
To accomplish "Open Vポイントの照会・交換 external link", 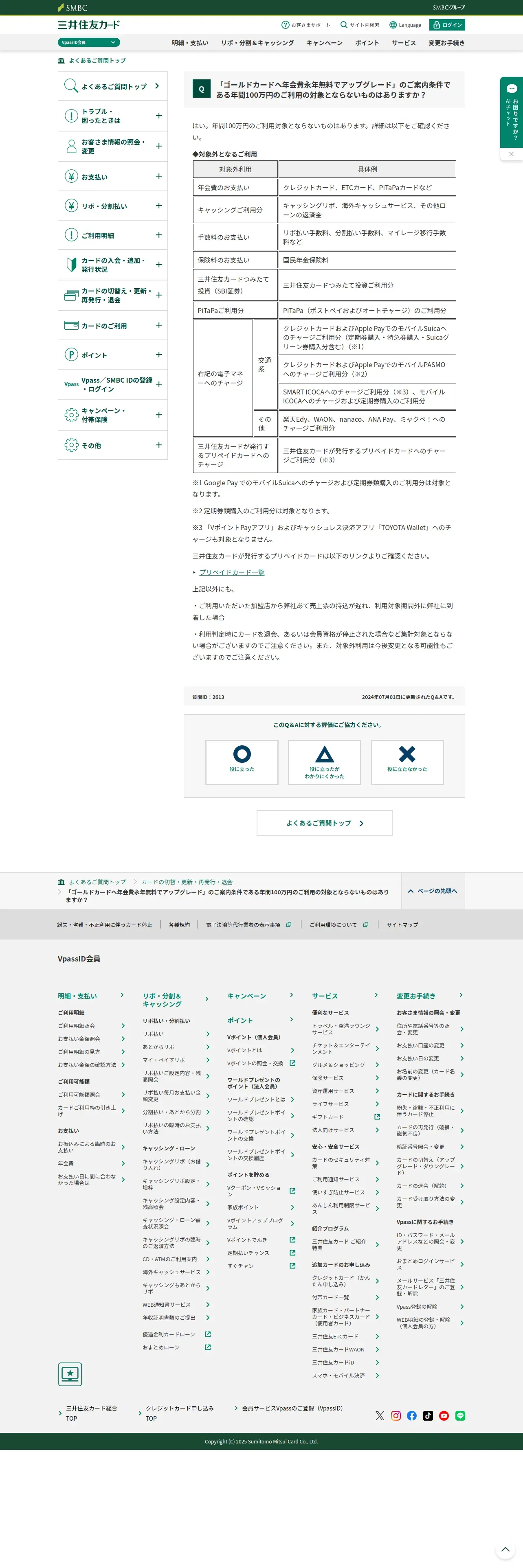I will coord(261,1063).
